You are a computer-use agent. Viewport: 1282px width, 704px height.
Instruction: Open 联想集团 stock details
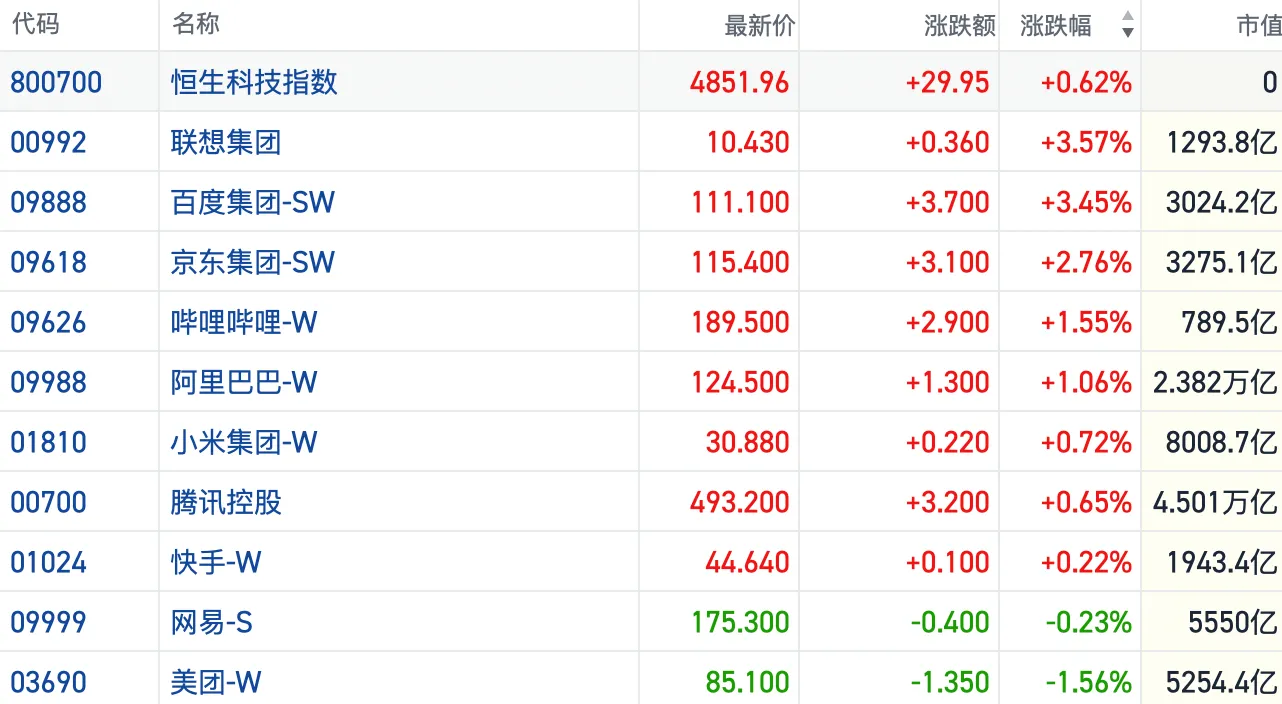(226, 142)
